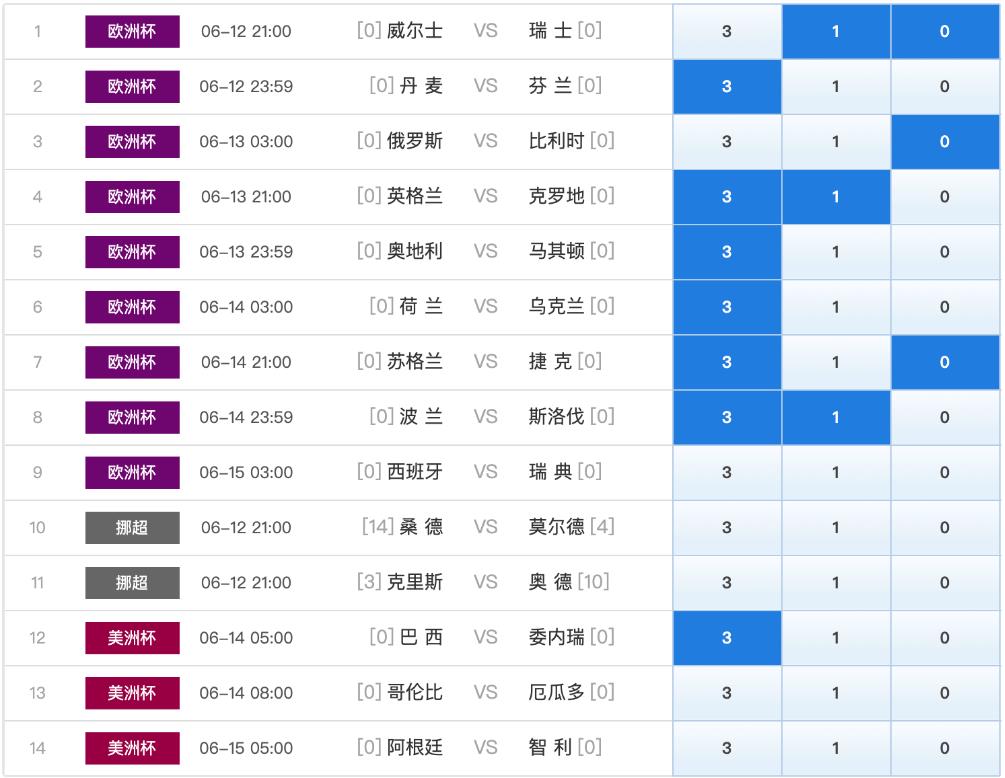Click the 欧洲杯 badge in row 1

pyautogui.click(x=132, y=31)
